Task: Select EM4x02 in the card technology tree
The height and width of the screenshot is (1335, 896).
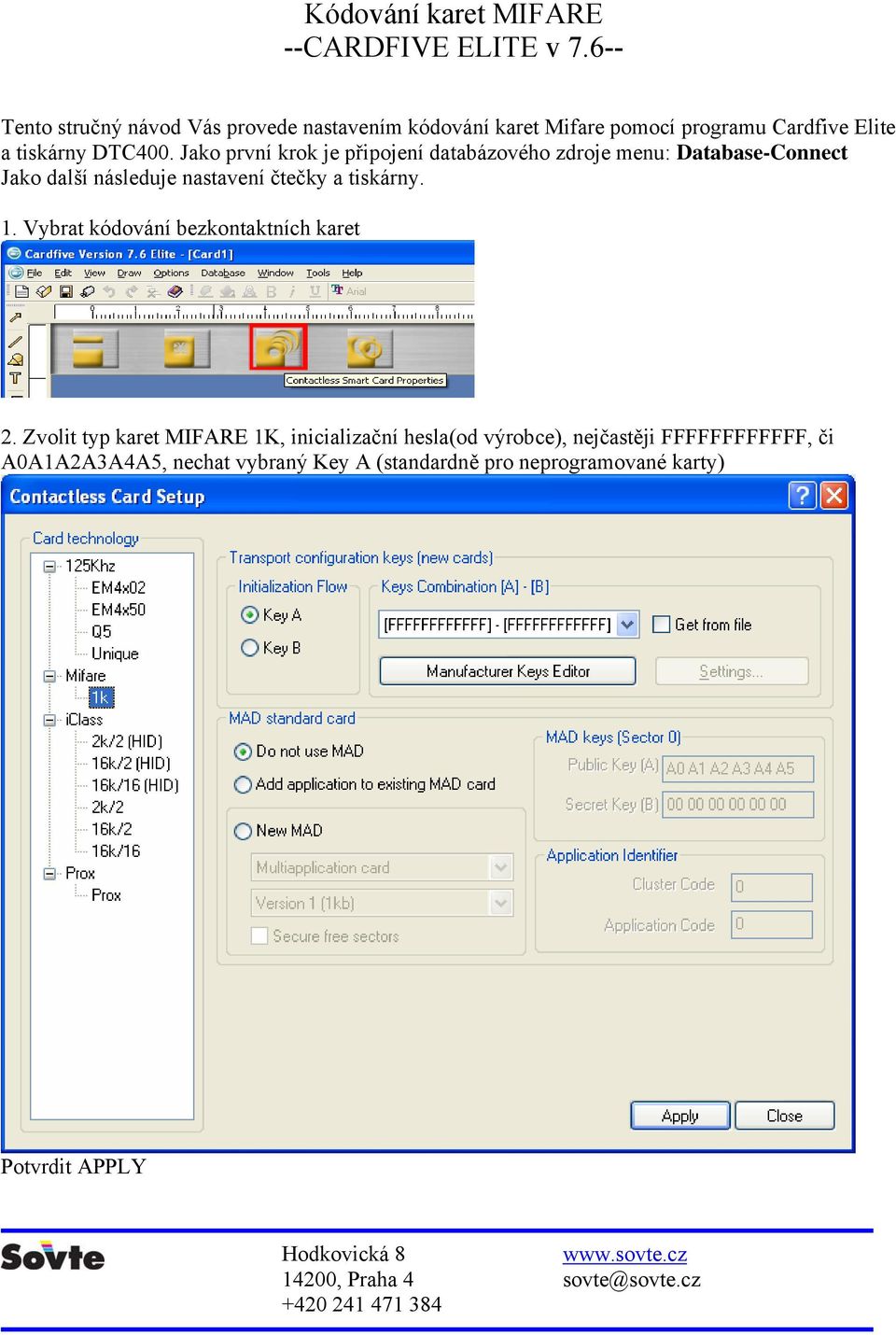Action: tap(119, 587)
